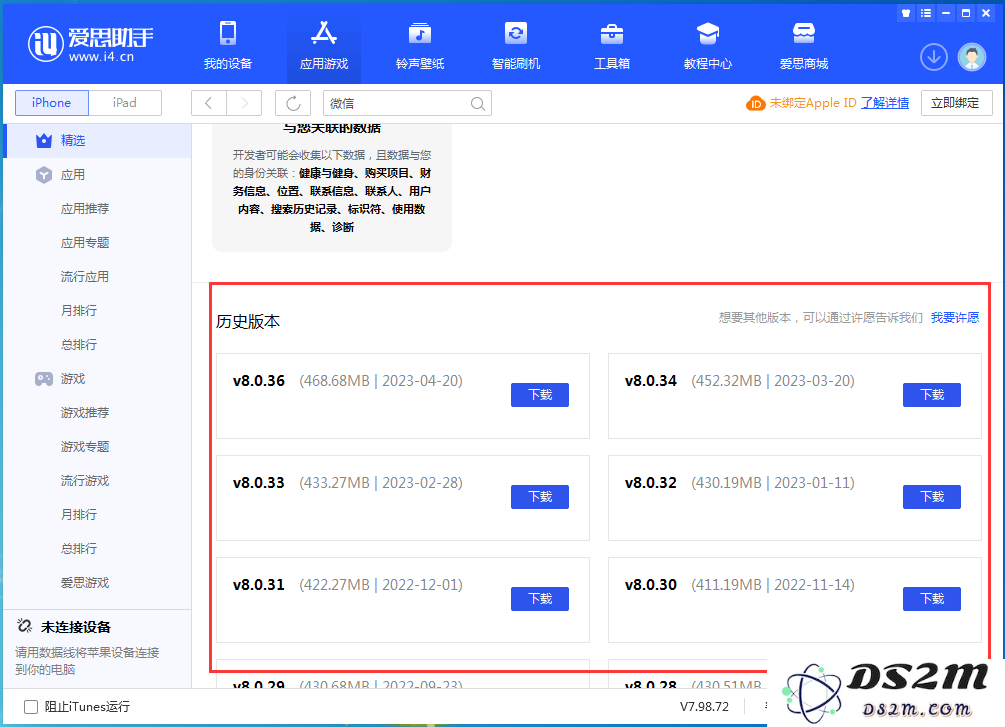Click the user avatar icon
The width and height of the screenshot is (1005, 727).
pyautogui.click(x=972, y=57)
